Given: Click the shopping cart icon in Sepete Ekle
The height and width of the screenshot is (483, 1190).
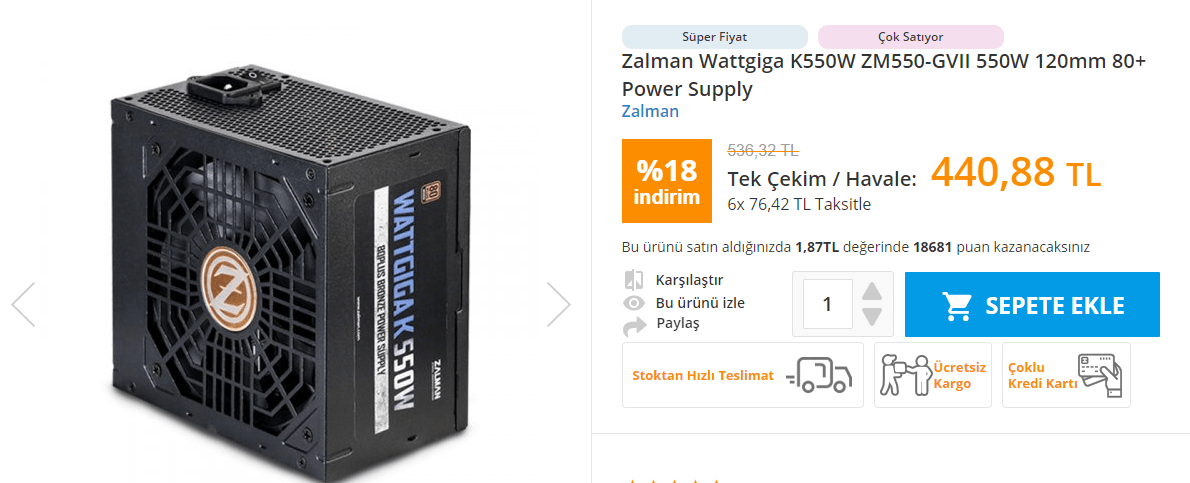Looking at the screenshot, I should tap(957, 305).
